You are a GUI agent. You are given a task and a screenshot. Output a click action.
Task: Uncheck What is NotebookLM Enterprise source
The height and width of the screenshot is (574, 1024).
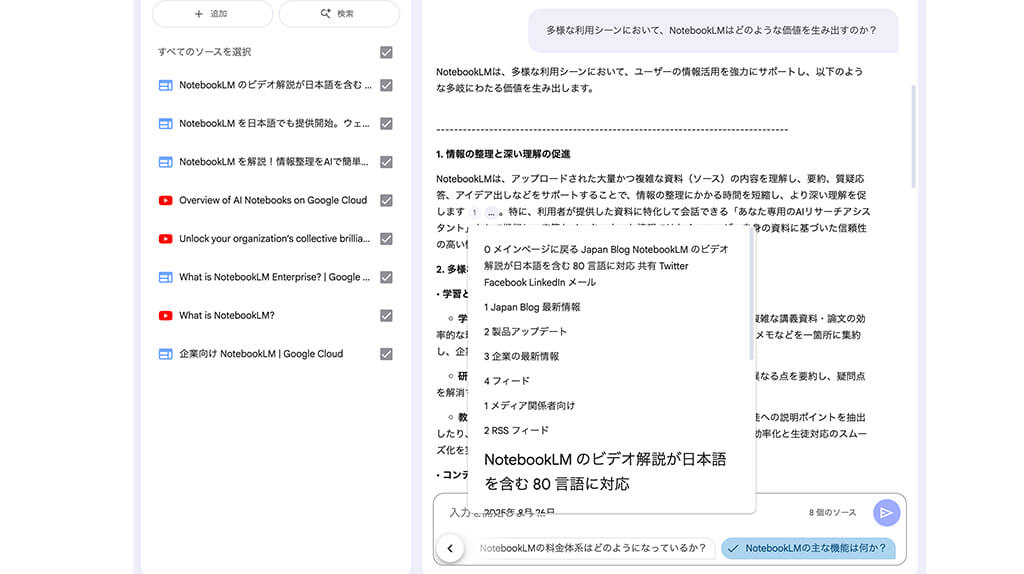(386, 278)
